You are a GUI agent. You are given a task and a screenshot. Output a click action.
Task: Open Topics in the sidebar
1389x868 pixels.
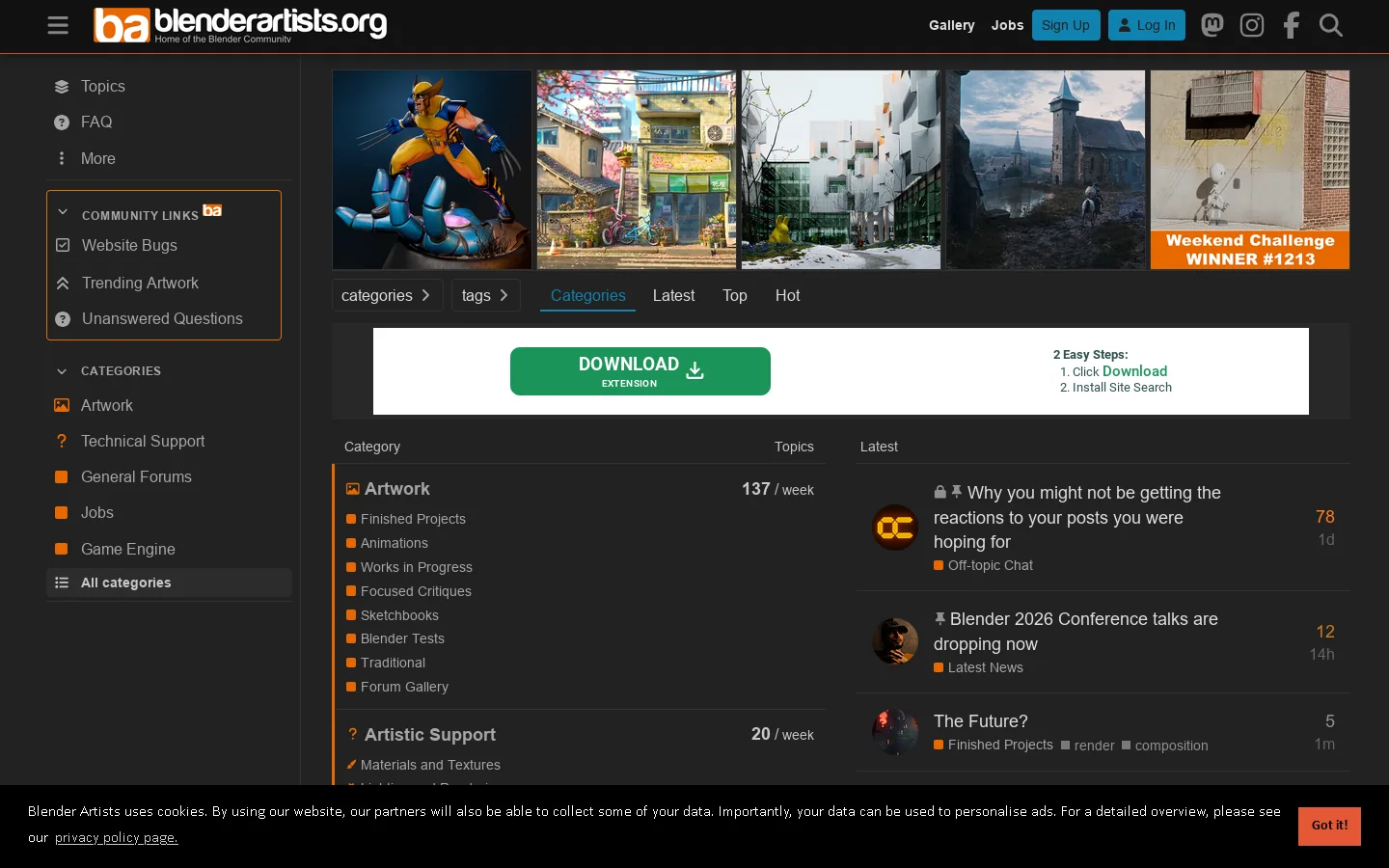(x=102, y=86)
